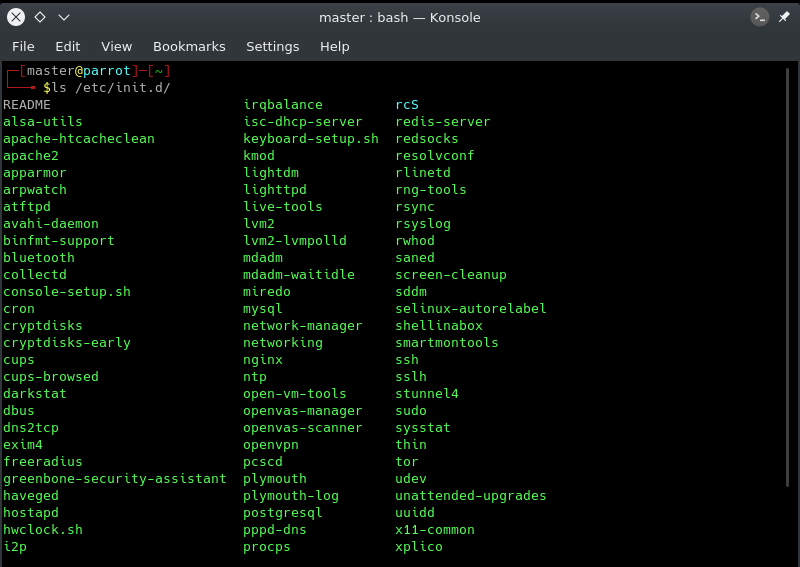This screenshot has width=800, height=567.
Task: Click apache-htcacheclean in the listing
Action: pos(79,138)
